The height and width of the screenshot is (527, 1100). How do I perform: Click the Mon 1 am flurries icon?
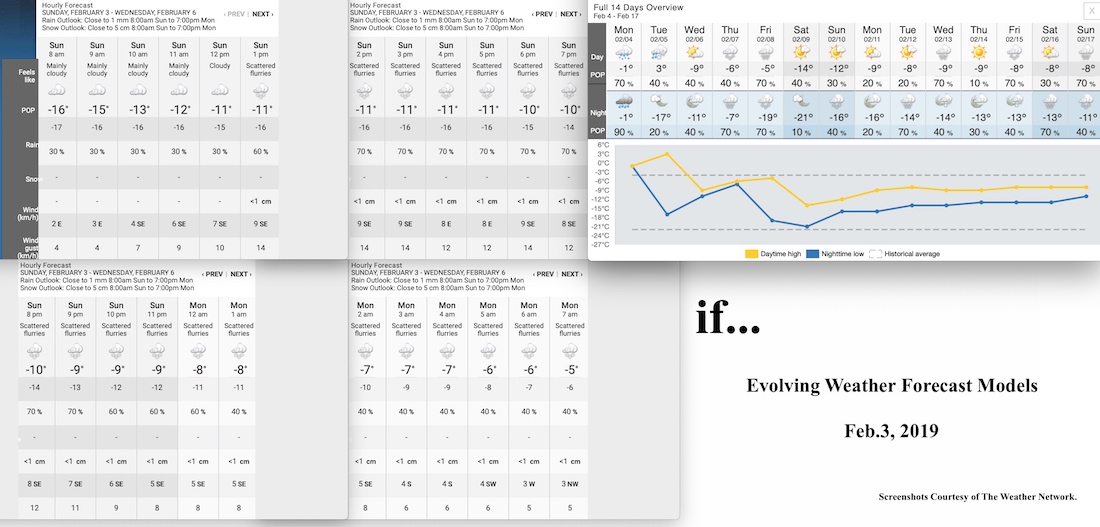(x=239, y=350)
